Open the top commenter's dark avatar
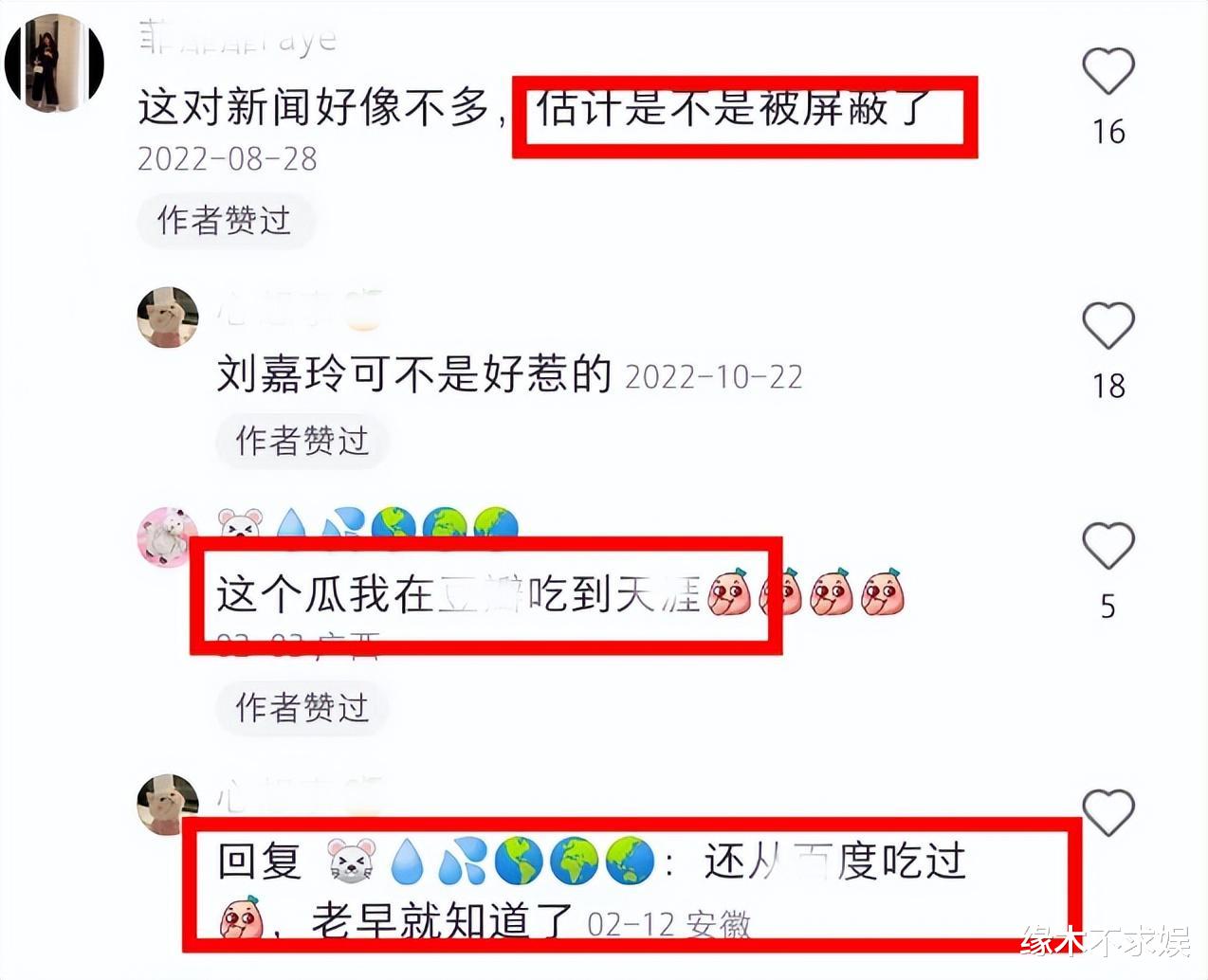Screen dimensions: 1208x980 tap(54, 63)
